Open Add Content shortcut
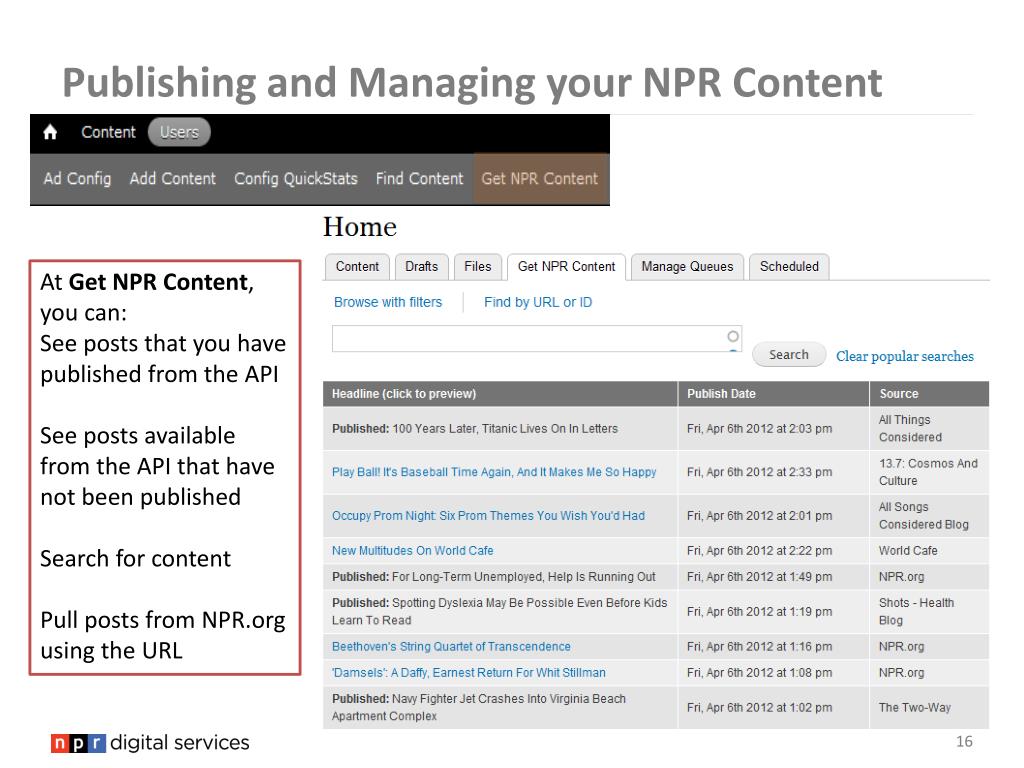This screenshot has height=768, width=1024. pyautogui.click(x=172, y=179)
